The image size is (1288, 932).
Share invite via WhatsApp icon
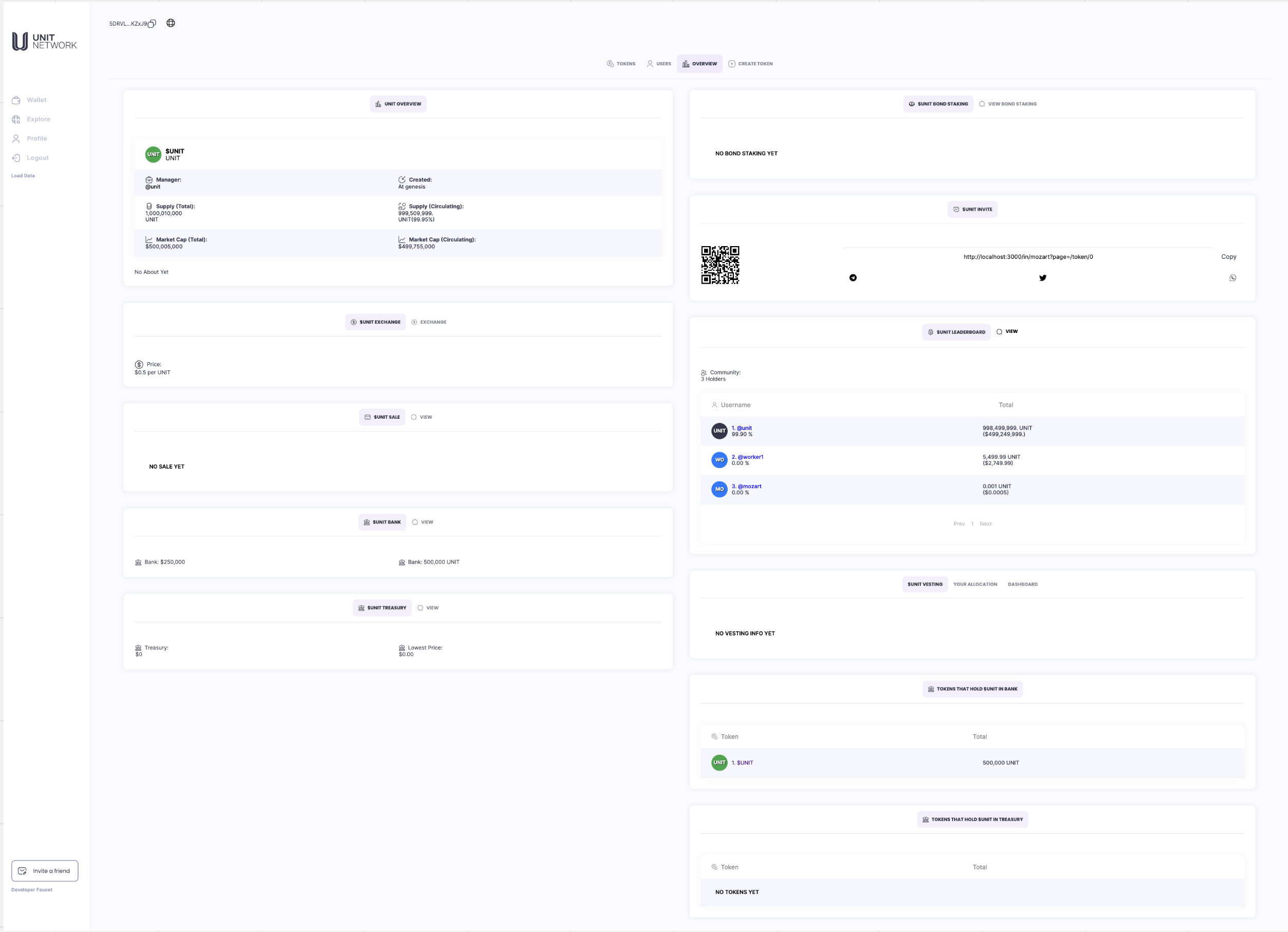[1233, 278]
